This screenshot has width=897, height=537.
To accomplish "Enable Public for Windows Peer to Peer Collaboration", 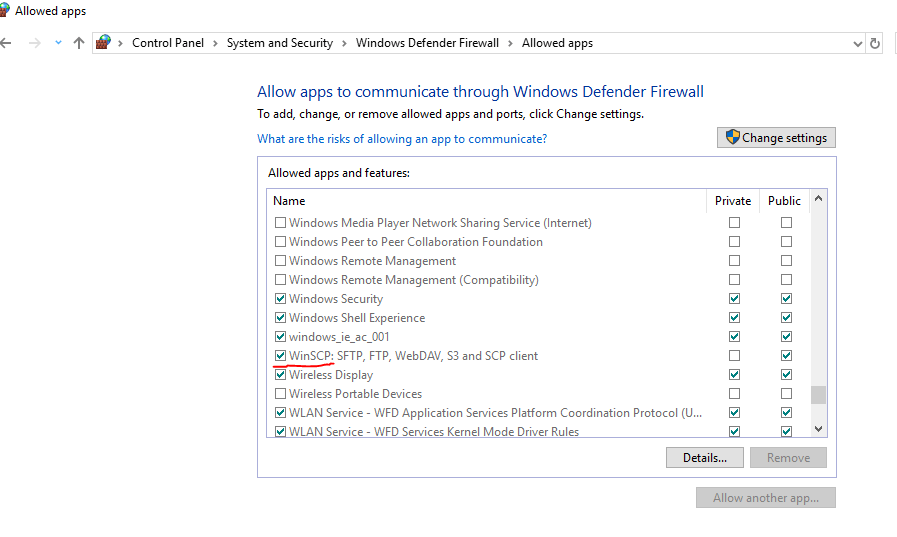I will click(x=787, y=241).
